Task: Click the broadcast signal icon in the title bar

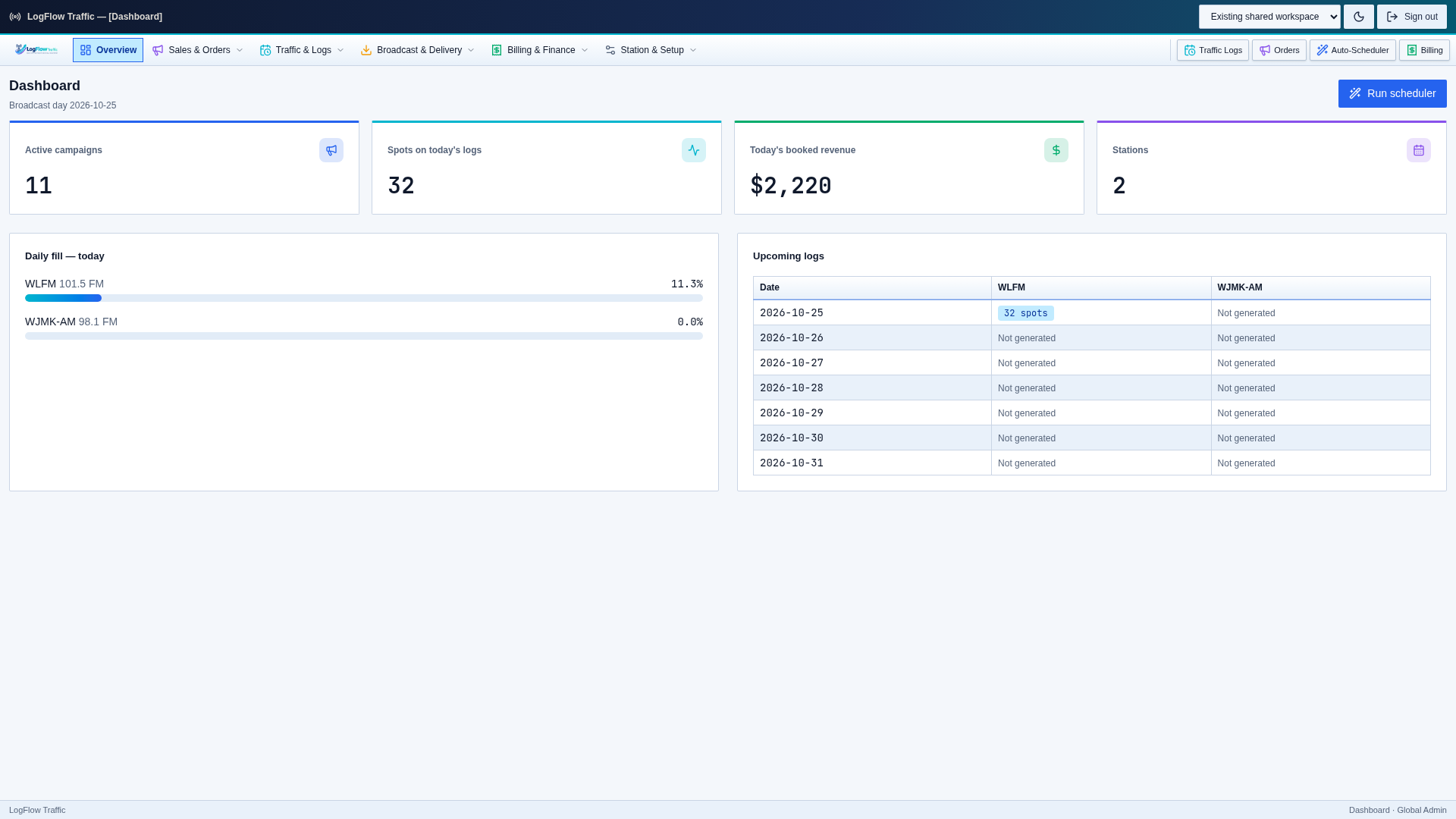Action: 15,17
